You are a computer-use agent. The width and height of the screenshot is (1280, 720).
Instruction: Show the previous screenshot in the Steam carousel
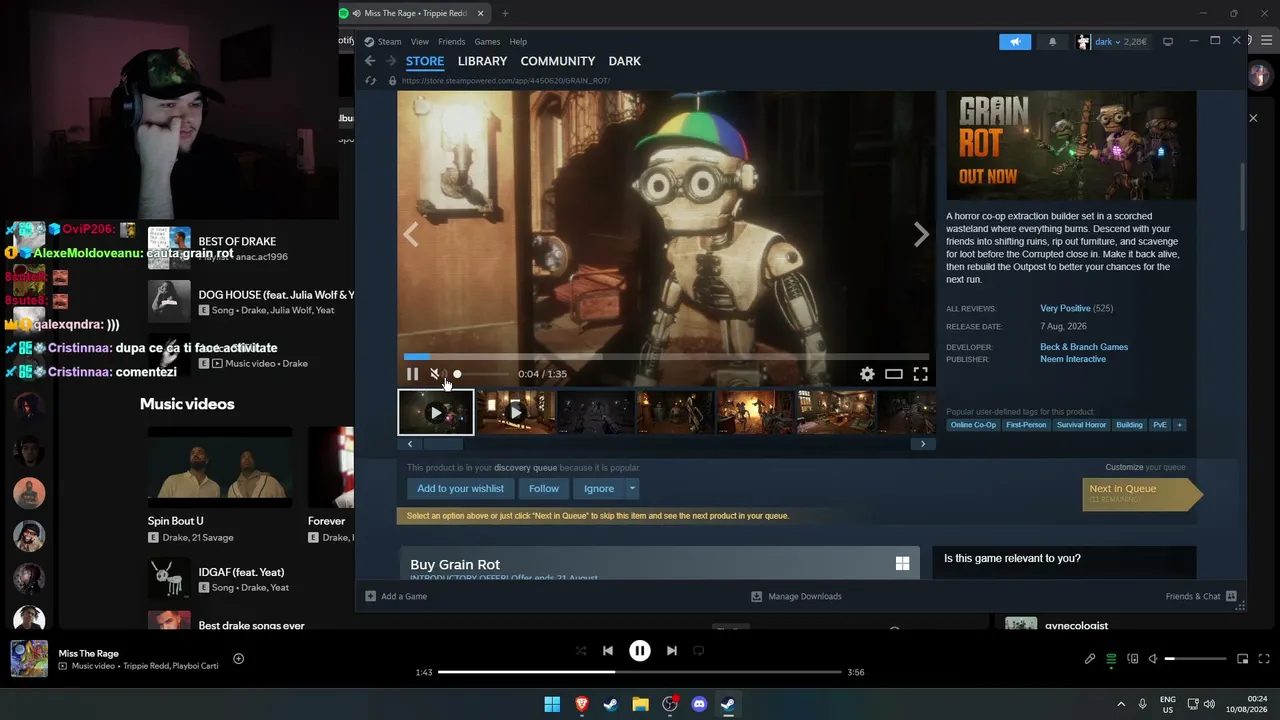(411, 234)
